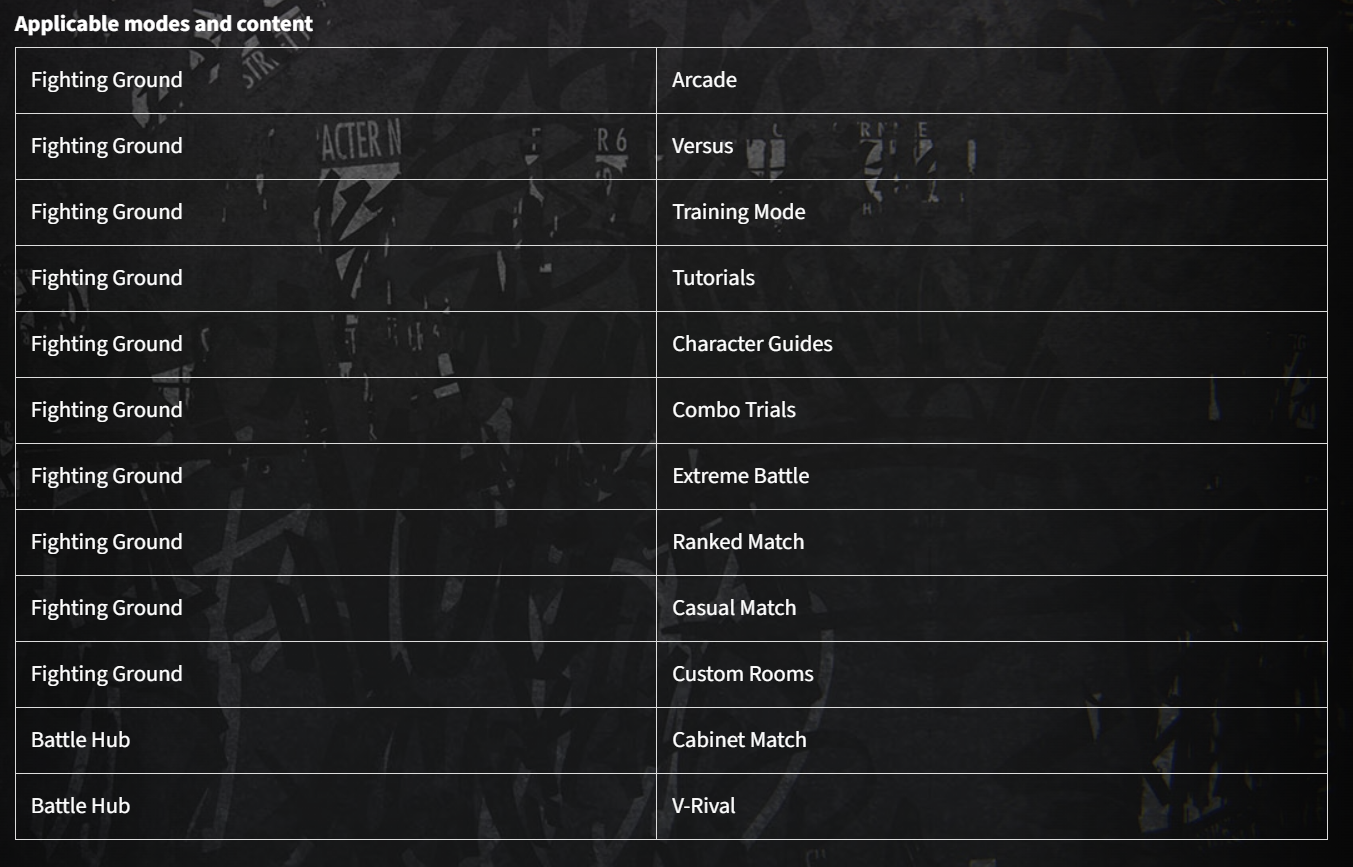This screenshot has width=1353, height=867.
Task: Select Battle Hub in the V-Rival row
Action: pos(80,806)
